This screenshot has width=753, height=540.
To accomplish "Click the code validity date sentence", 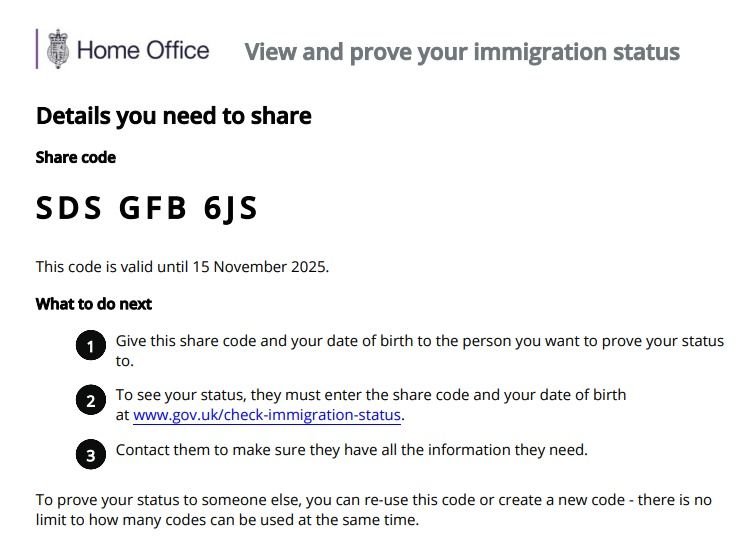I will (182, 267).
